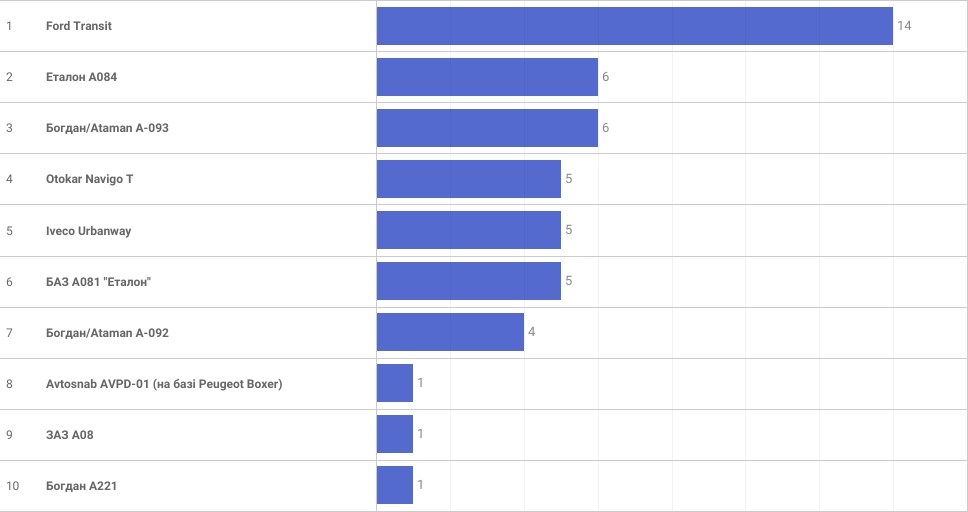
Task: Click the Богдан/Ataman A-093 bar
Action: [x=487, y=128]
